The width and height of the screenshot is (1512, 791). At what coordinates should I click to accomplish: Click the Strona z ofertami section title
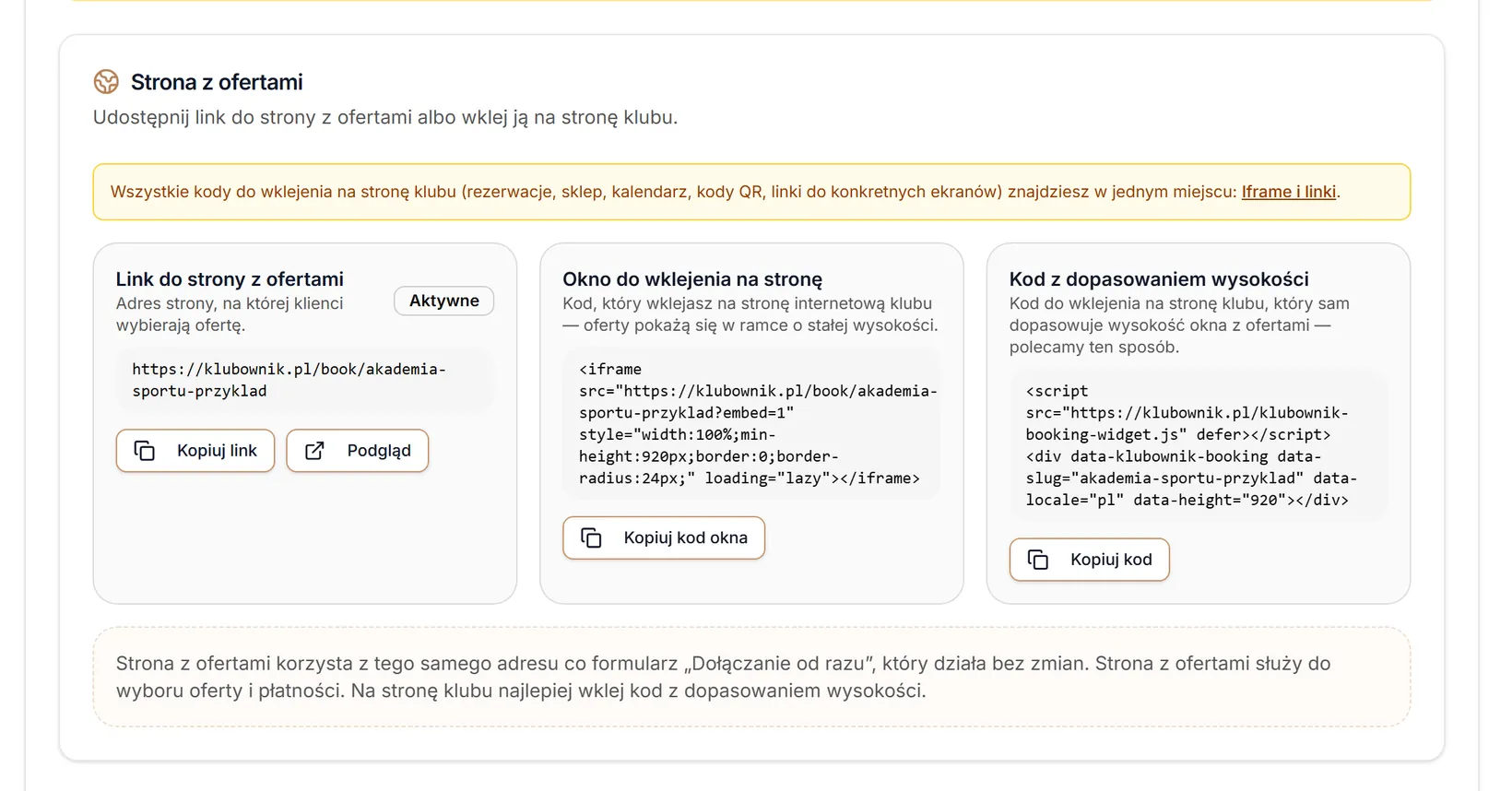[x=217, y=82]
